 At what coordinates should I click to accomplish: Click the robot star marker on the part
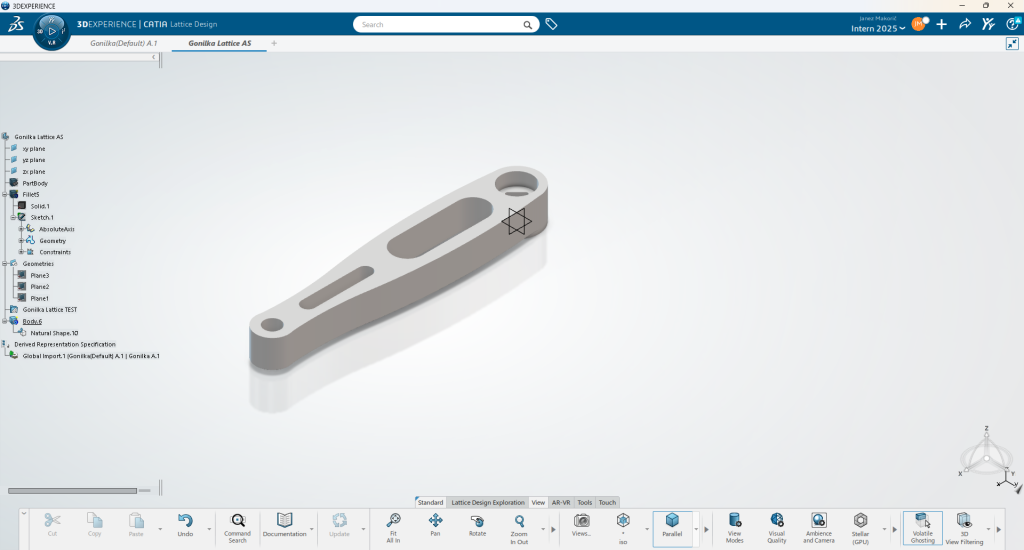(517, 221)
